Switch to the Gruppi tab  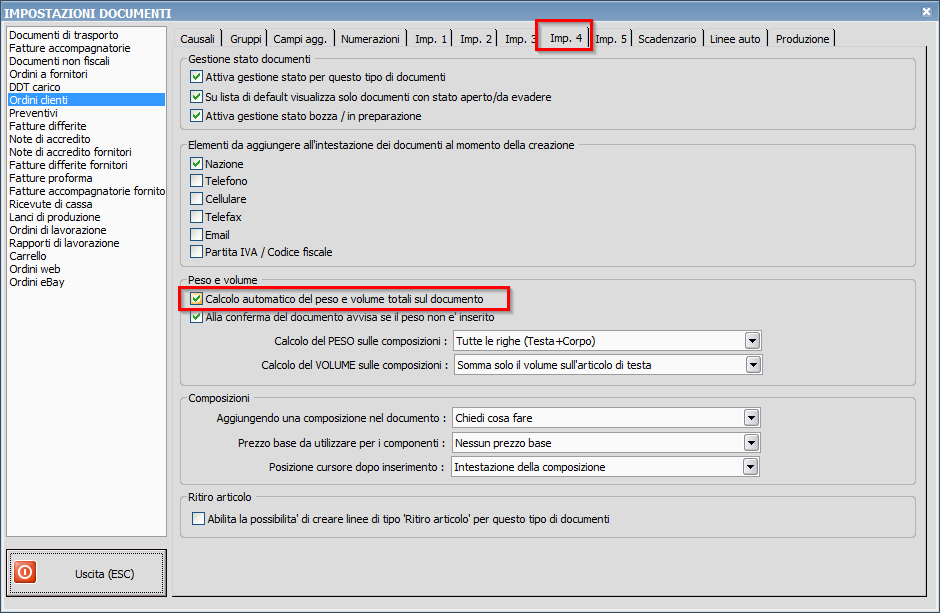(x=246, y=39)
